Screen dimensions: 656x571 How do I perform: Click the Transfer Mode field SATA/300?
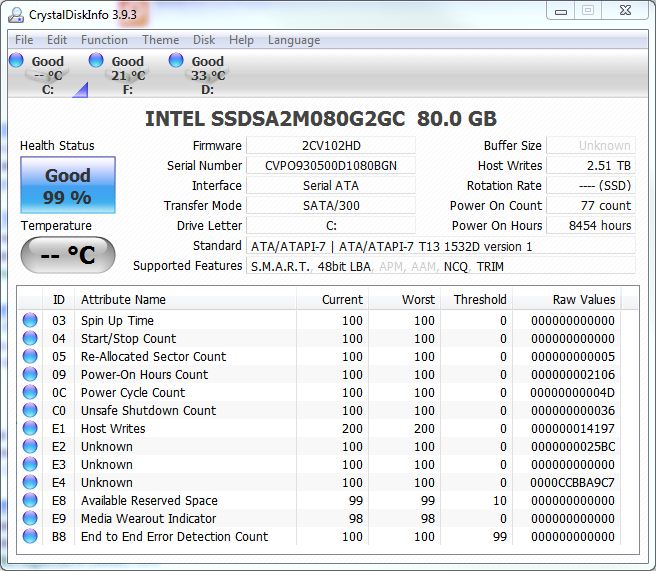tap(331, 205)
